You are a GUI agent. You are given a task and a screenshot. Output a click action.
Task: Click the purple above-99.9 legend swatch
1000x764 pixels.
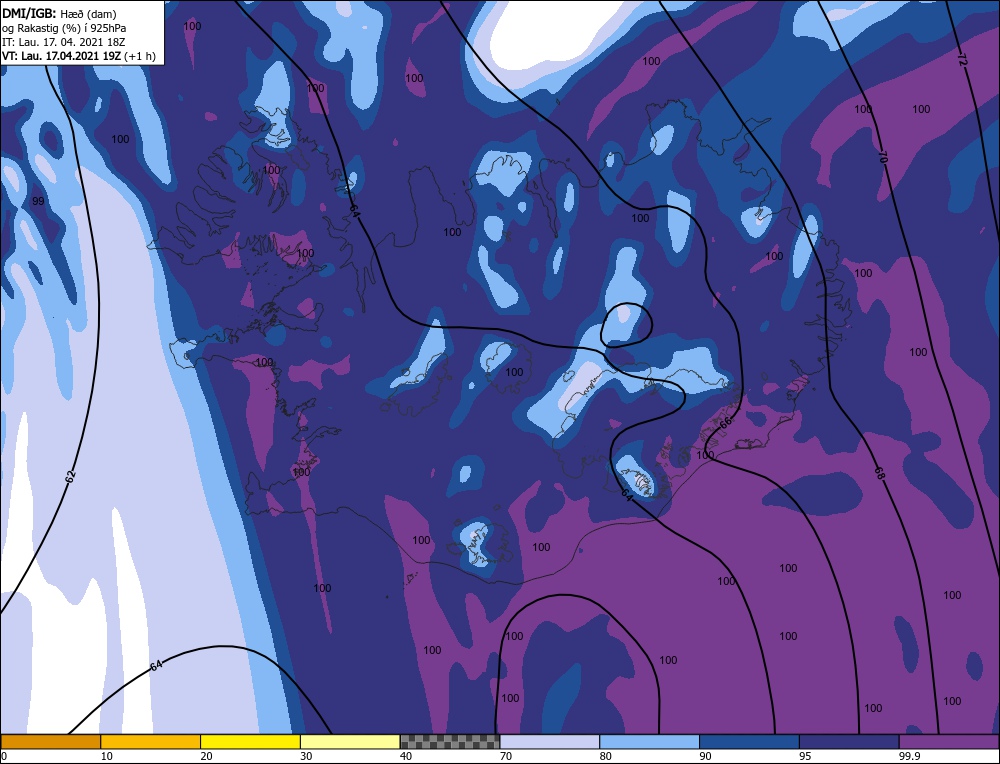point(949,741)
